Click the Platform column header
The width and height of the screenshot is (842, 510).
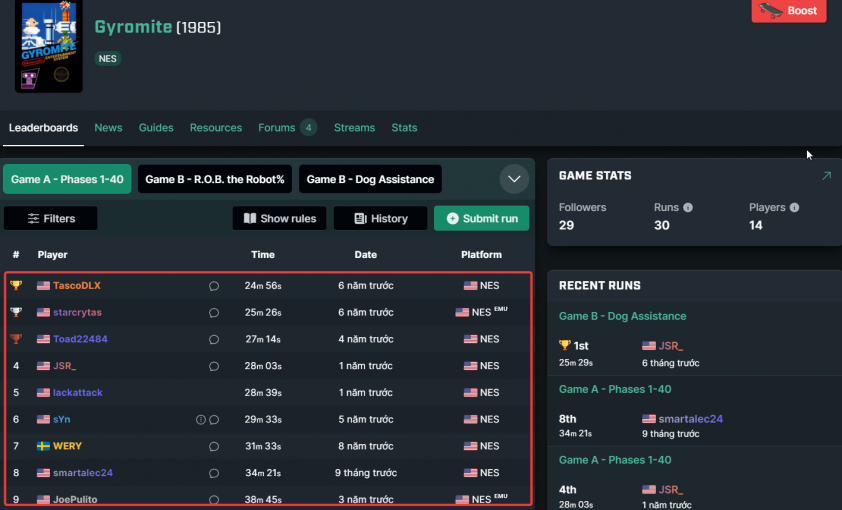click(x=481, y=254)
